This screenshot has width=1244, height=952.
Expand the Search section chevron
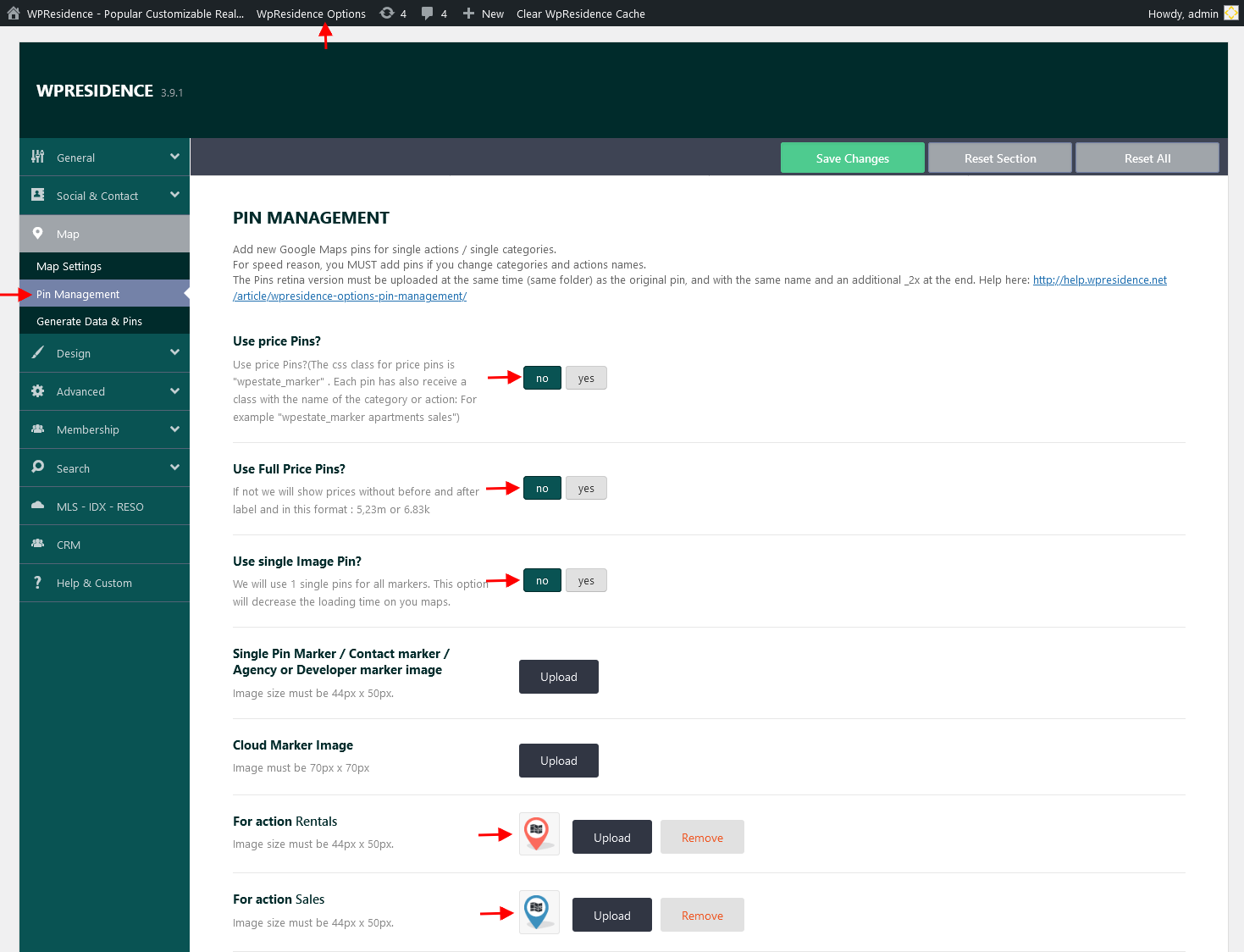point(174,468)
